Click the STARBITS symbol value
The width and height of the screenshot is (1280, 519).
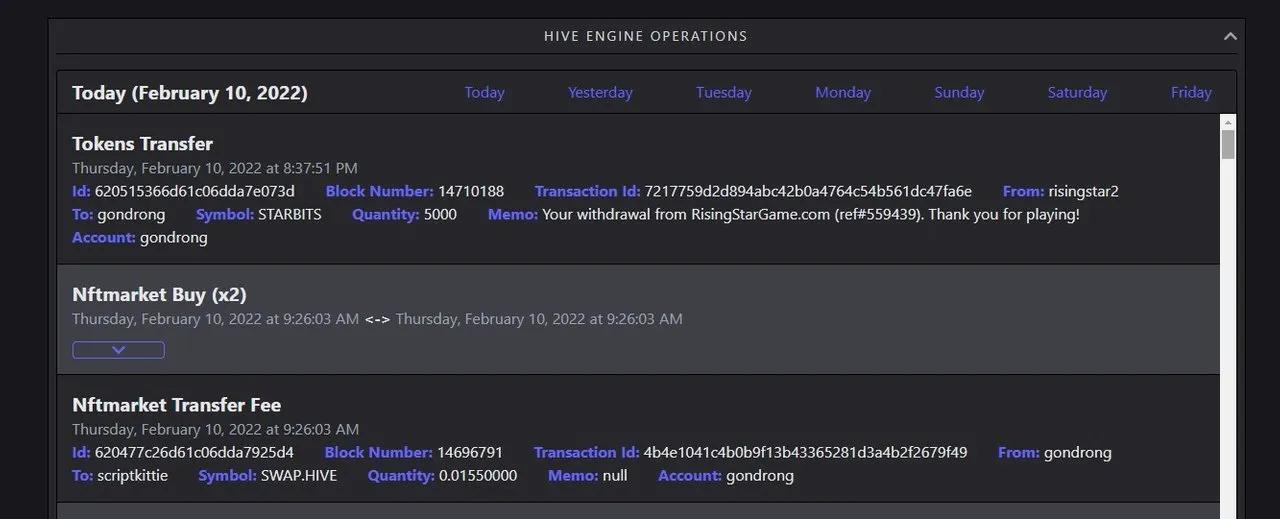pyautogui.click(x=290, y=214)
